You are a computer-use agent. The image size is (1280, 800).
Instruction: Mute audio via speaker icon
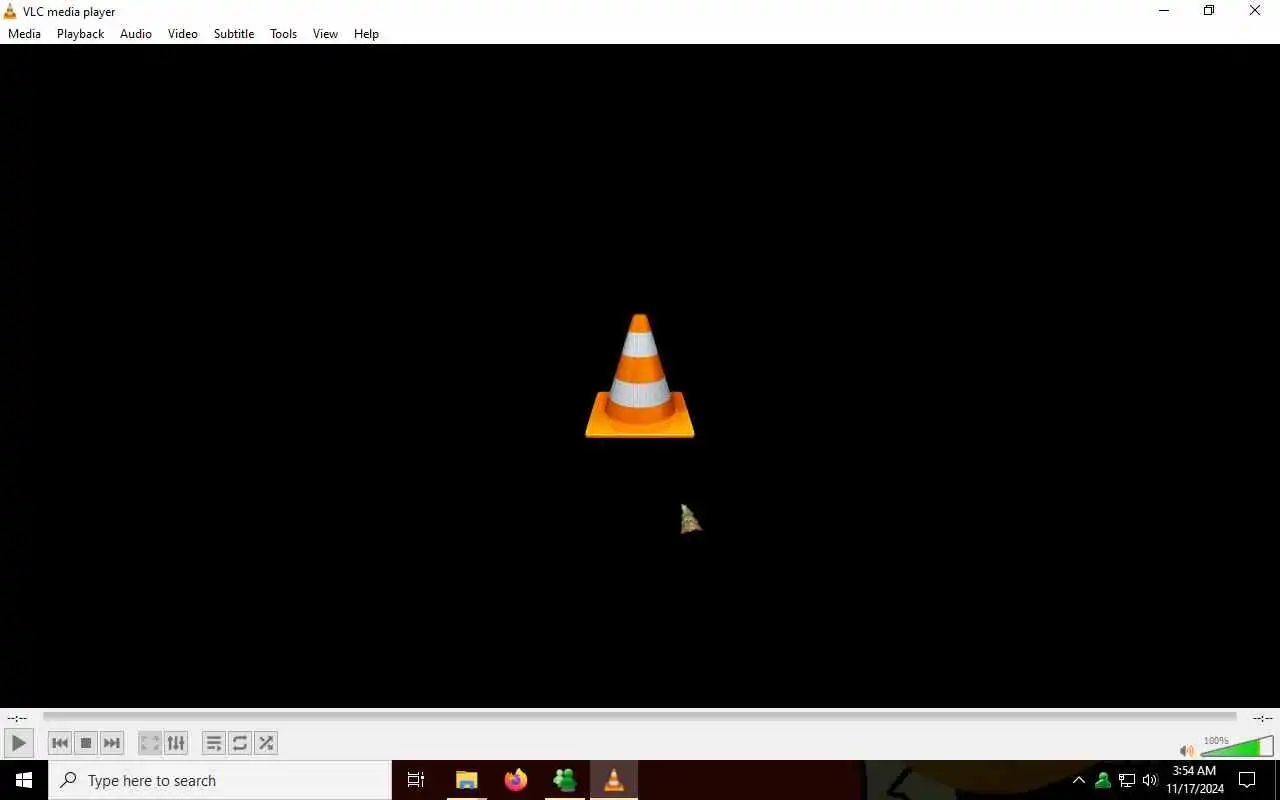1186,750
